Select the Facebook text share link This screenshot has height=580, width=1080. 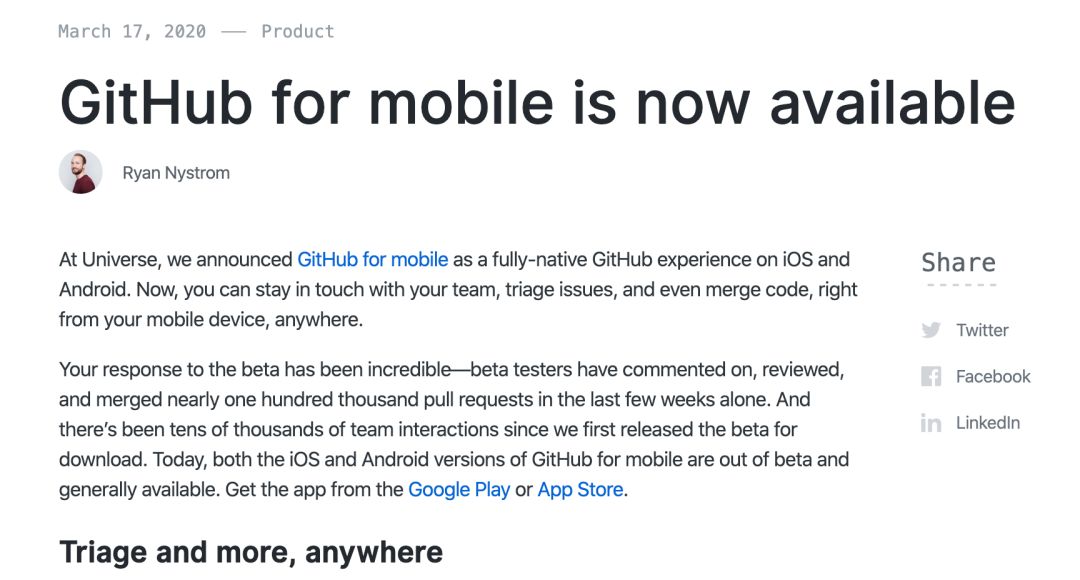coord(993,376)
